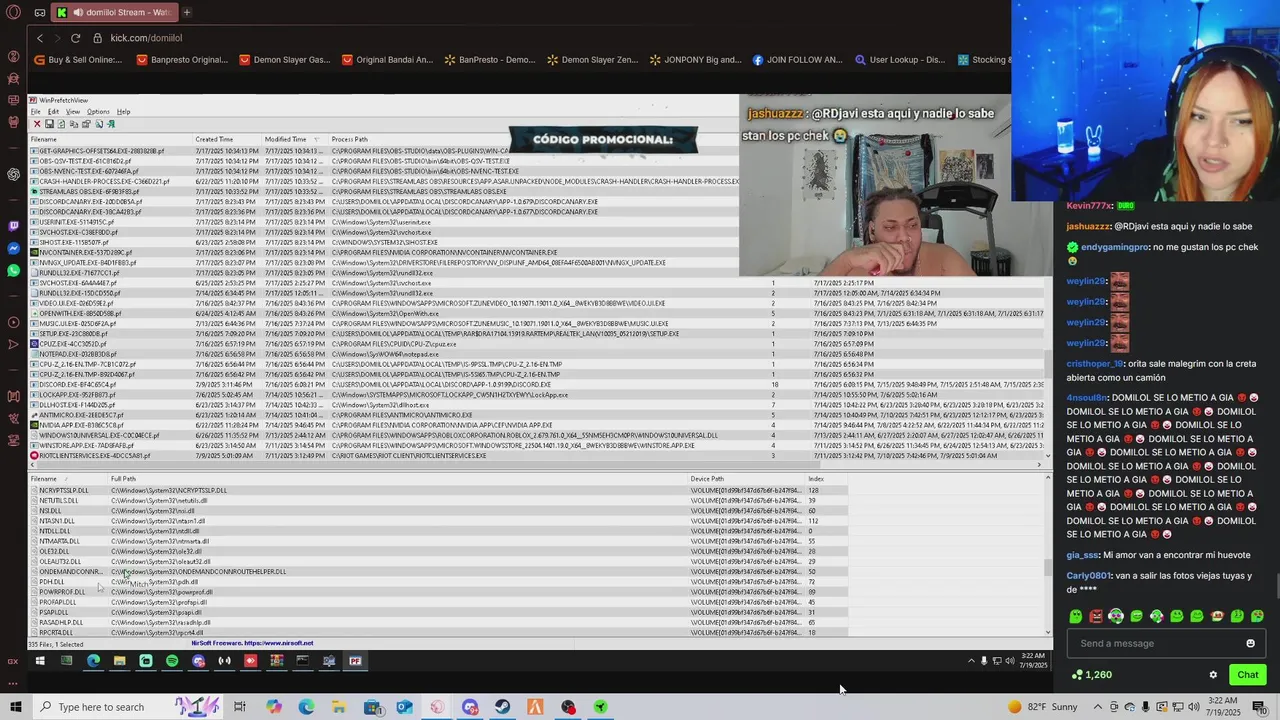Open a new browser tab

pos(186,12)
